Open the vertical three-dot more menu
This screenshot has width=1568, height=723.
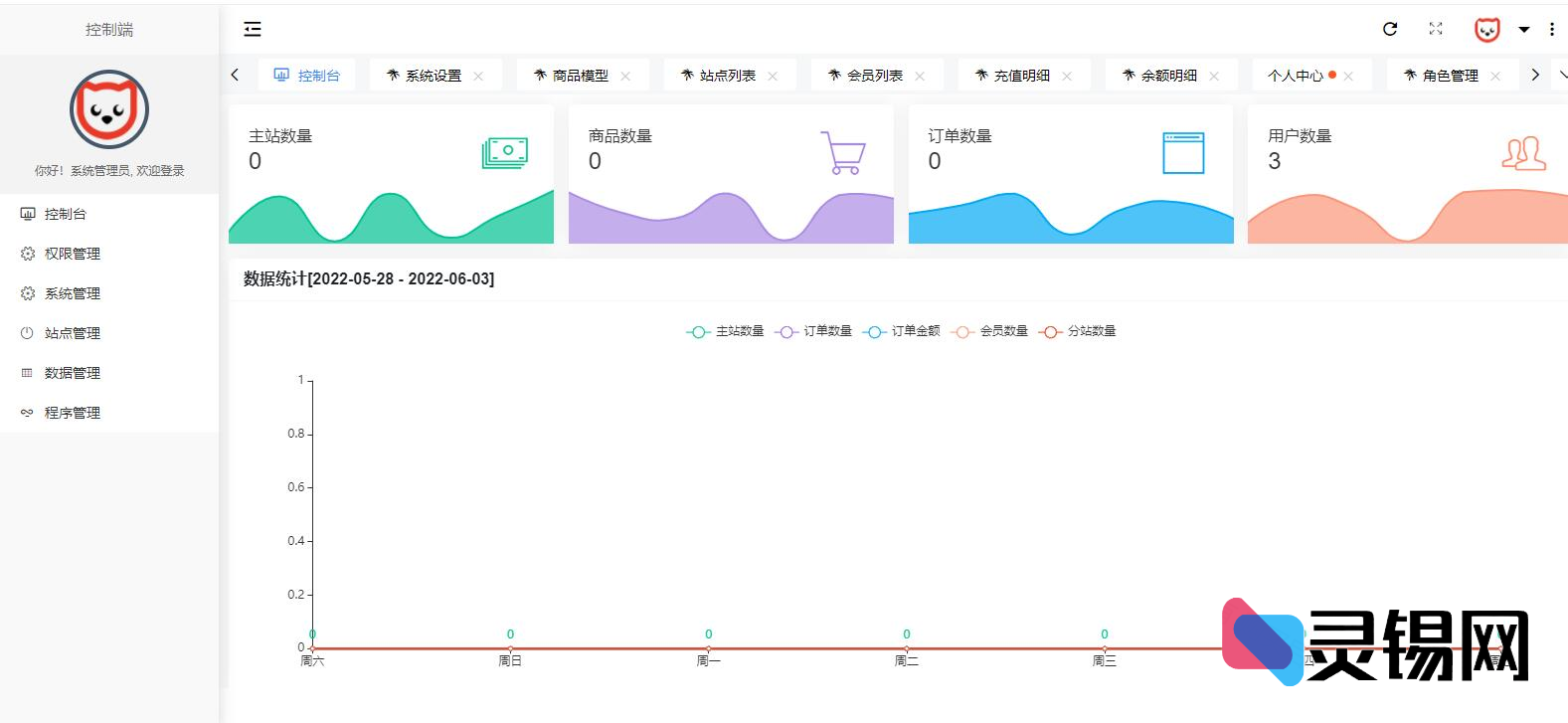click(1551, 30)
